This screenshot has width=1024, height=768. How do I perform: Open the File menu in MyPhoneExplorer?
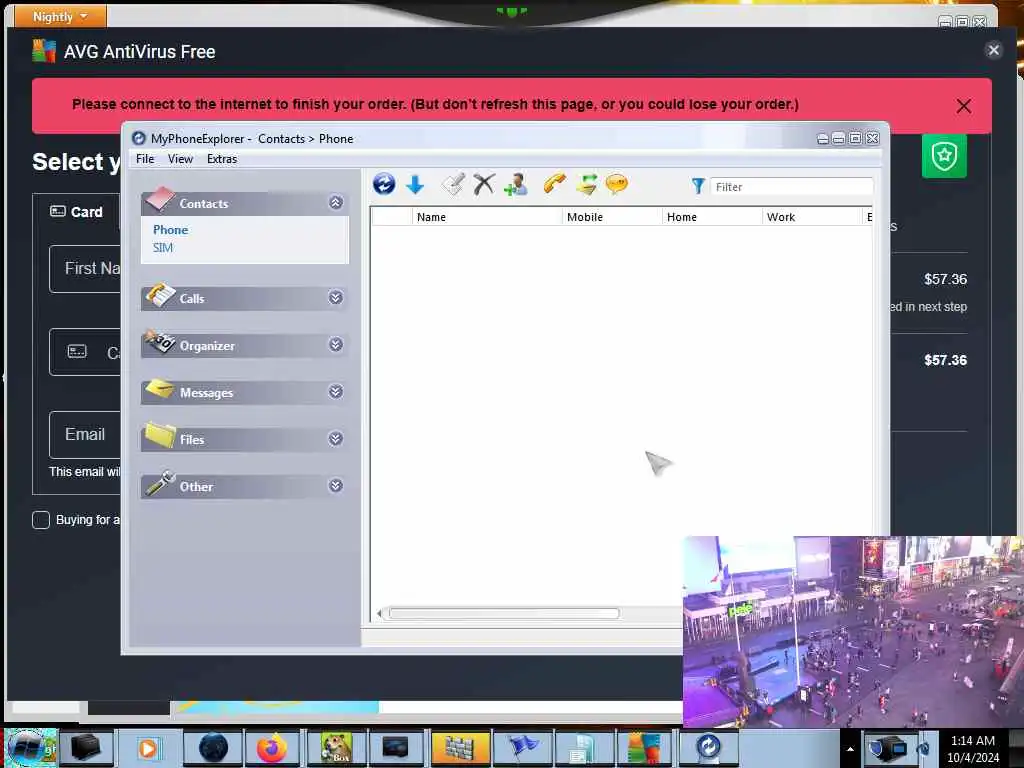pos(145,159)
